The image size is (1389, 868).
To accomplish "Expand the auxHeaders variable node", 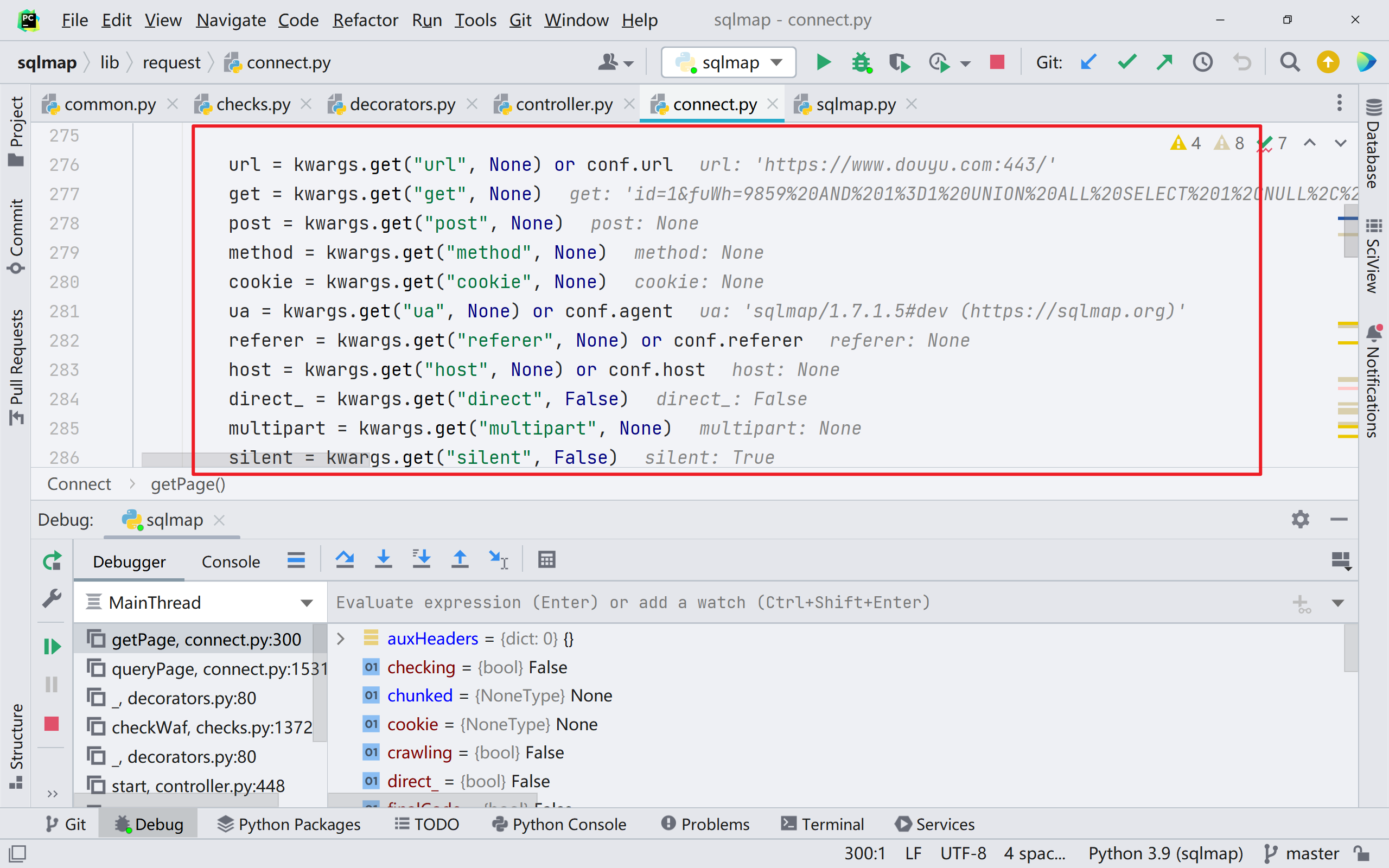I will (340, 639).
